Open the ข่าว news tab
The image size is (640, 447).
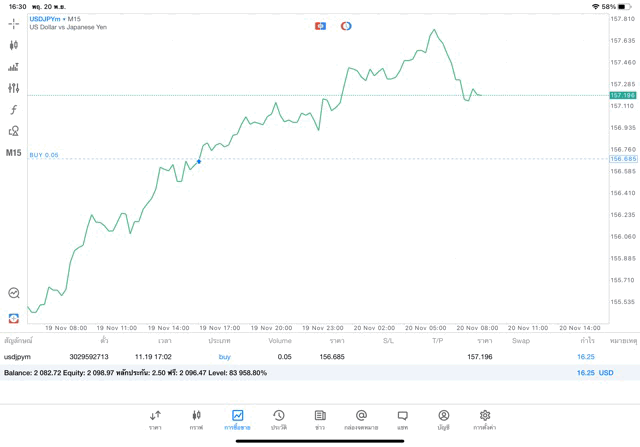point(320,419)
